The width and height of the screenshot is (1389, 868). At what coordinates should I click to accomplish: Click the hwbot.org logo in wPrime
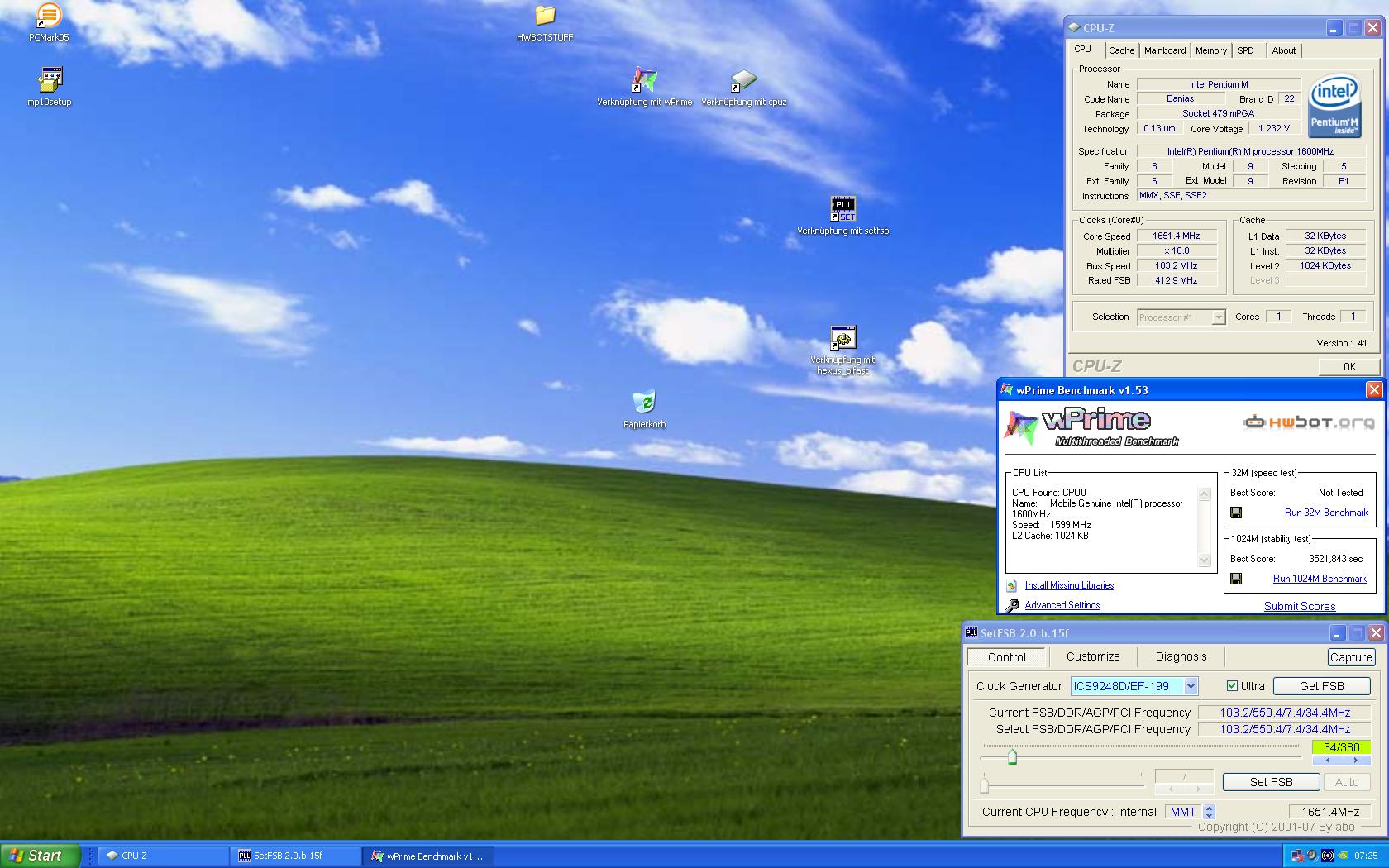pyautogui.click(x=1309, y=422)
